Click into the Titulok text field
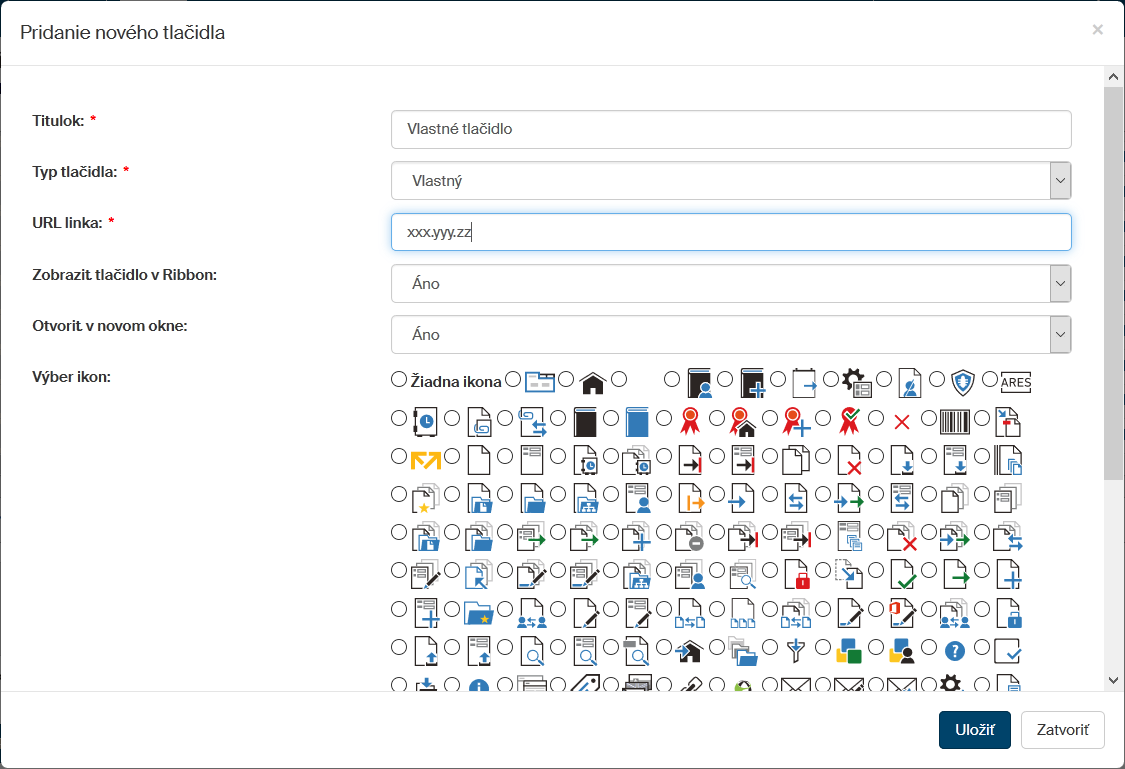The image size is (1125, 769). 730,129
